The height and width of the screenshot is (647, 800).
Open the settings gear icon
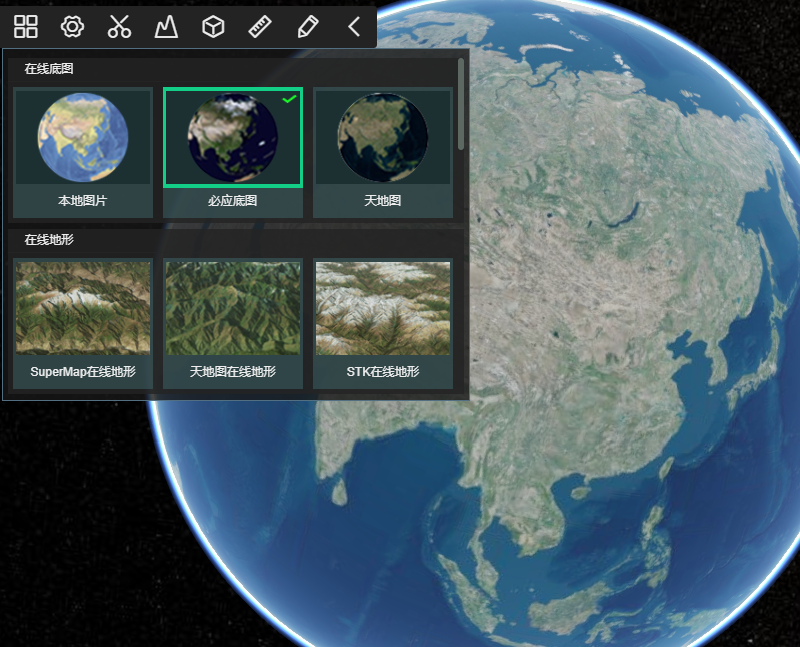(72, 27)
